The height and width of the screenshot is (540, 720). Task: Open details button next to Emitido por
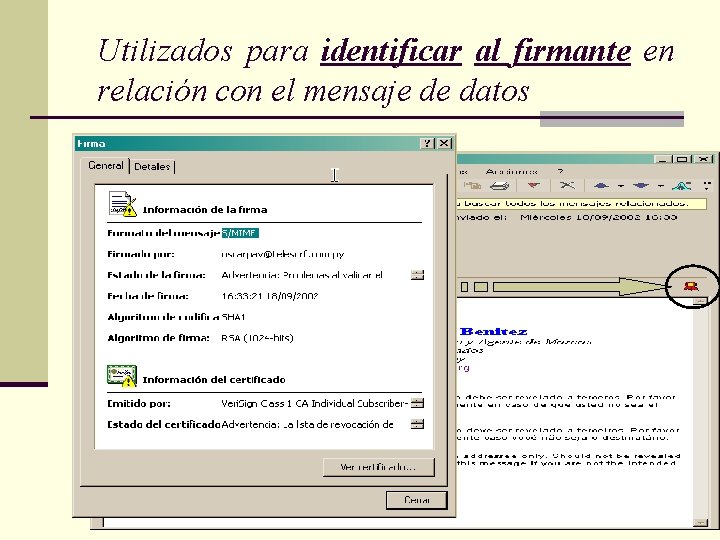[x=417, y=403]
